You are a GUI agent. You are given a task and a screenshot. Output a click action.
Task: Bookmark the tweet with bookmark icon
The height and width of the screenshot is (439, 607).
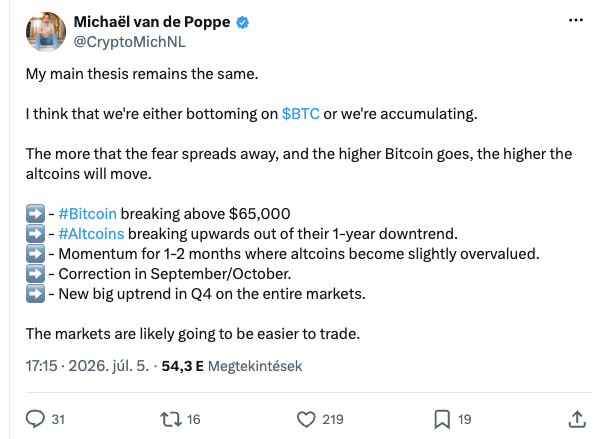pyautogui.click(x=442, y=419)
